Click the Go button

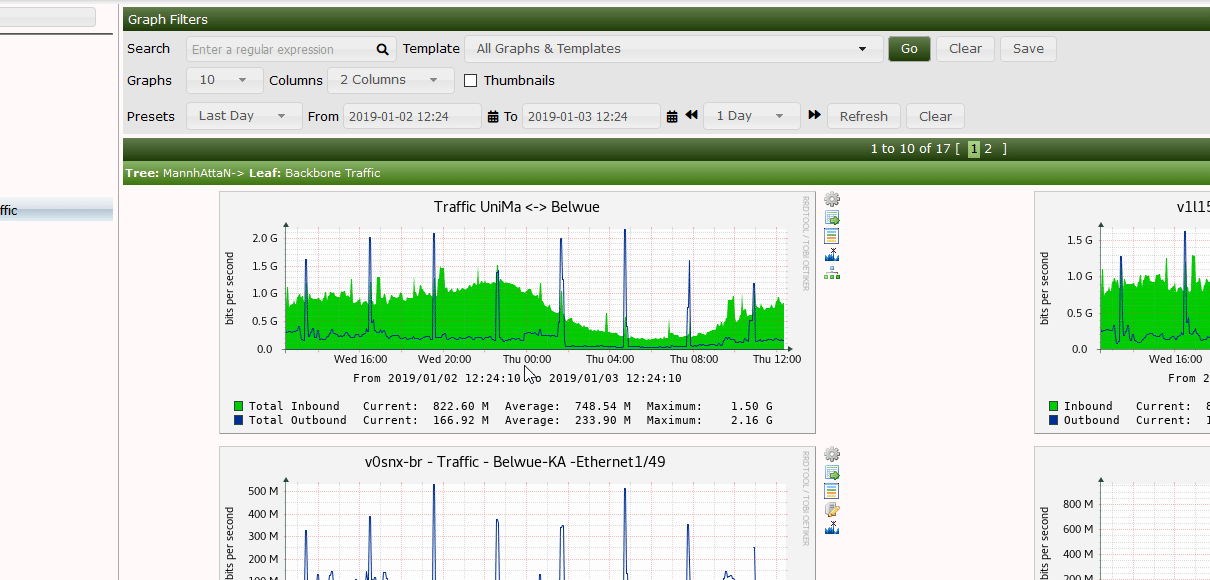(x=909, y=49)
